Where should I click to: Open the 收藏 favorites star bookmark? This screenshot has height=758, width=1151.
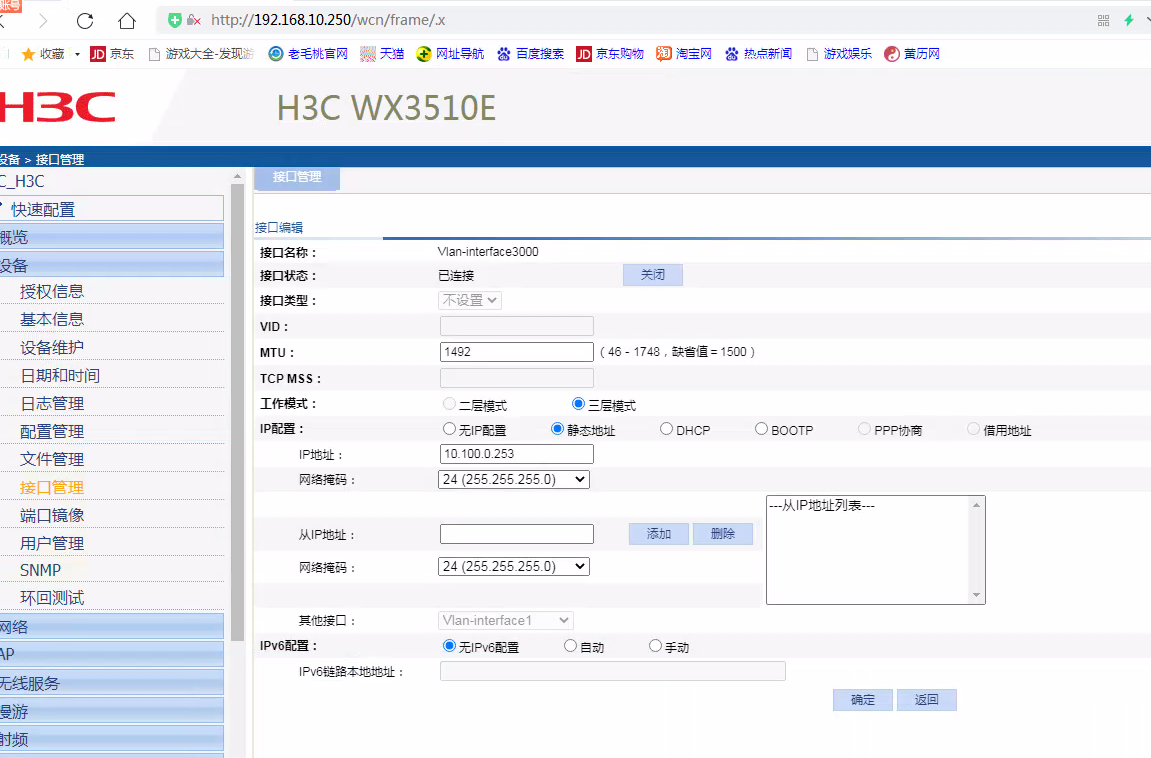[43, 54]
